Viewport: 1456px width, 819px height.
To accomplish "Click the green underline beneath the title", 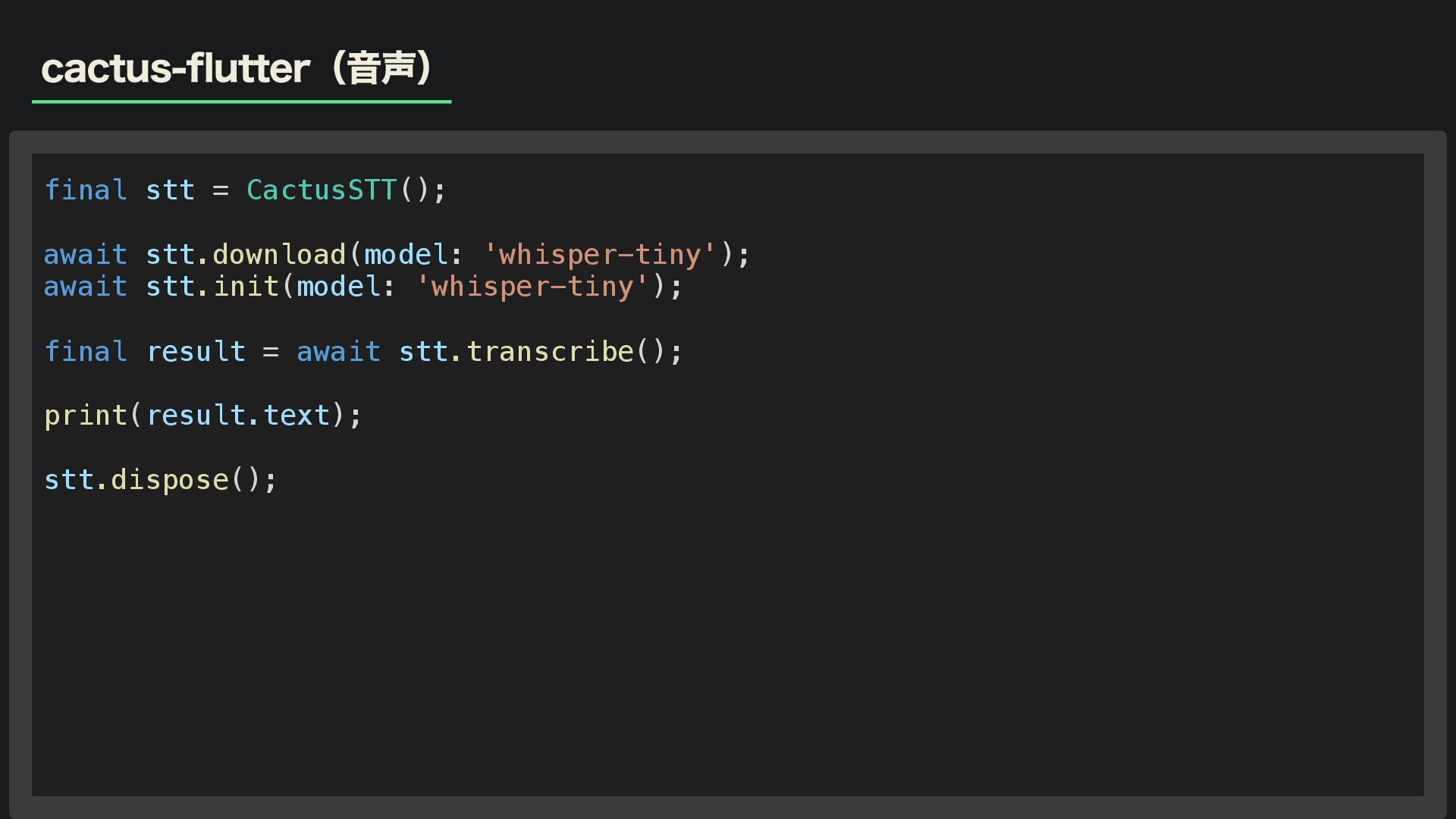I will tap(241, 101).
